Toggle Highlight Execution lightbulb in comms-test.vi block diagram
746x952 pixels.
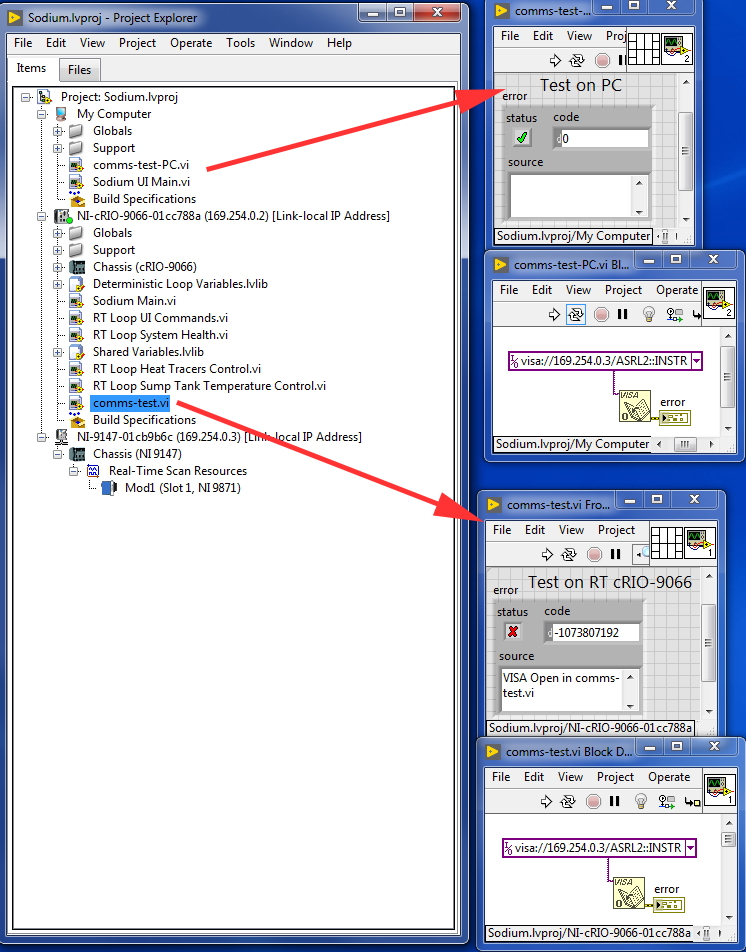coord(641,801)
